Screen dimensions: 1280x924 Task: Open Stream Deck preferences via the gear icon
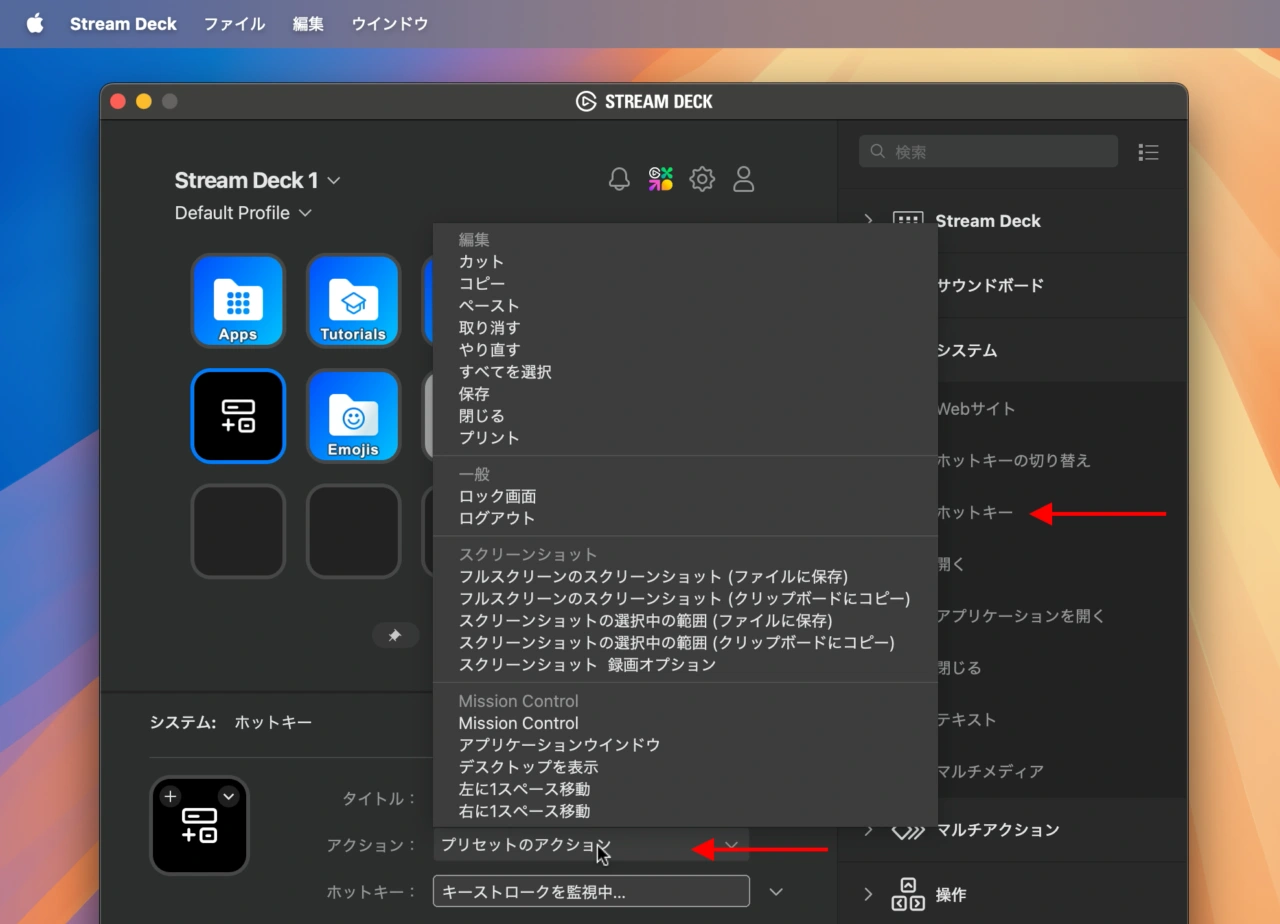[x=702, y=178]
